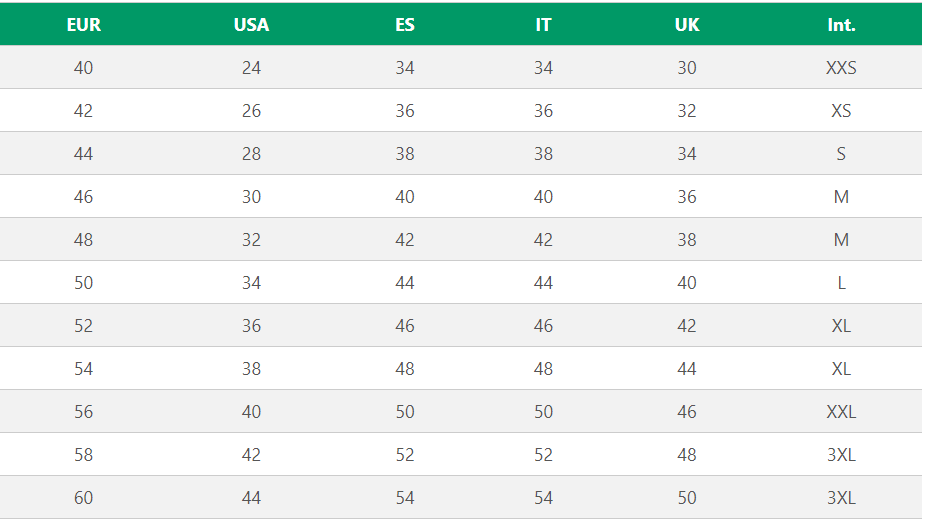The height and width of the screenshot is (519, 926).
Task: Click UK size 50 cell
Action: click(x=687, y=498)
